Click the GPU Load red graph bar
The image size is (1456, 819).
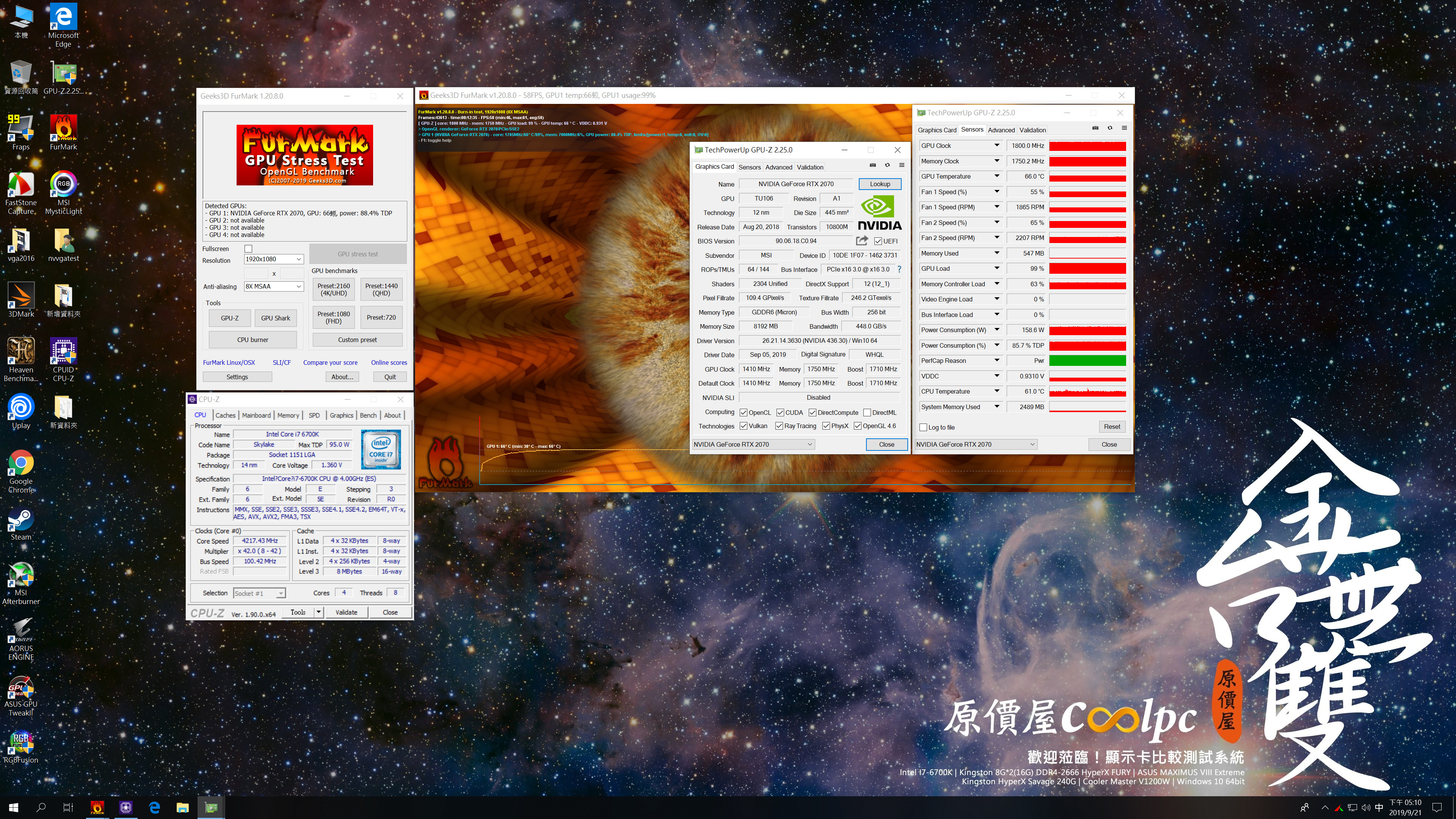[1087, 268]
